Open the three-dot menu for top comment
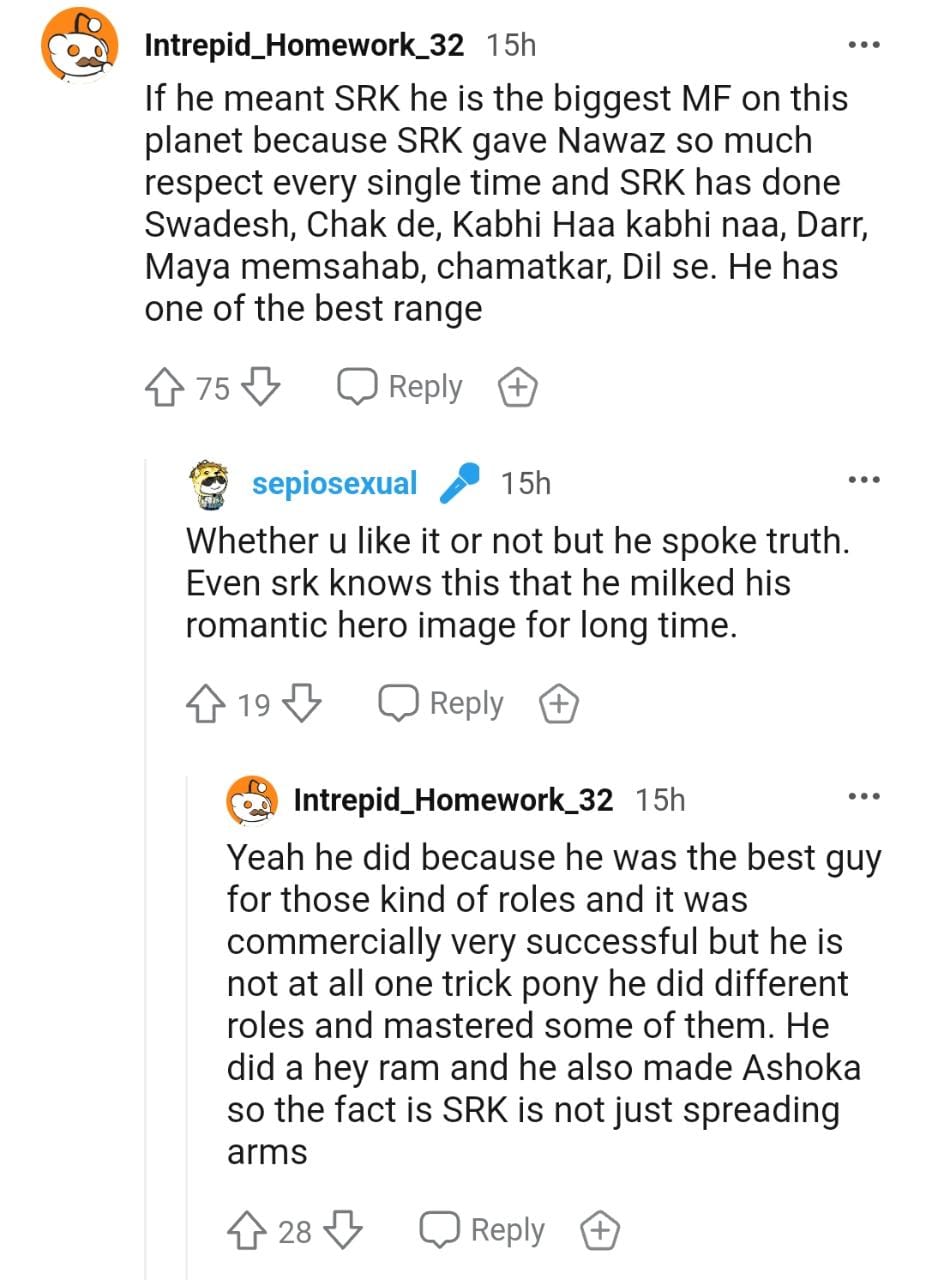The width and height of the screenshot is (926, 1280). [x=863, y=45]
